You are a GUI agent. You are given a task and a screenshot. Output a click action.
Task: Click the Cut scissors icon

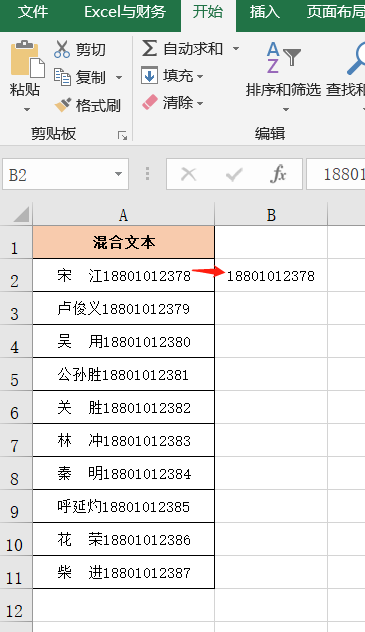pyautogui.click(x=62, y=49)
